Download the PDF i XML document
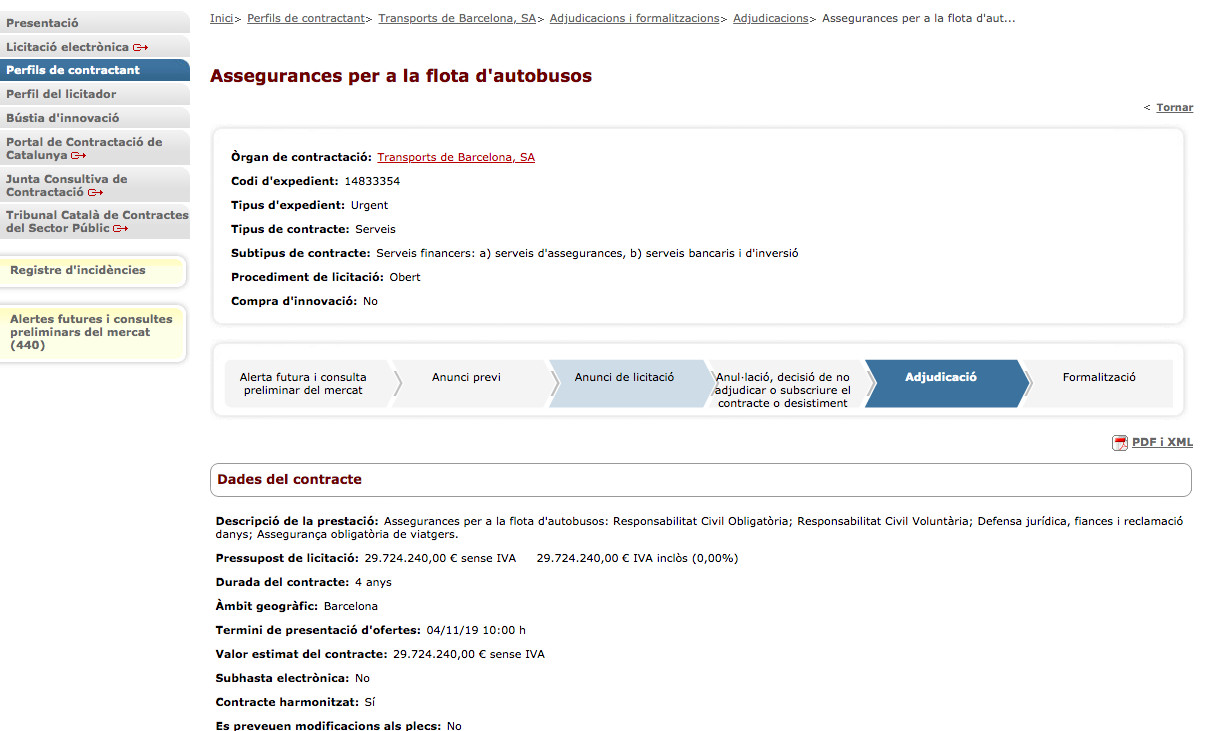1214x731 pixels. (x=1162, y=442)
